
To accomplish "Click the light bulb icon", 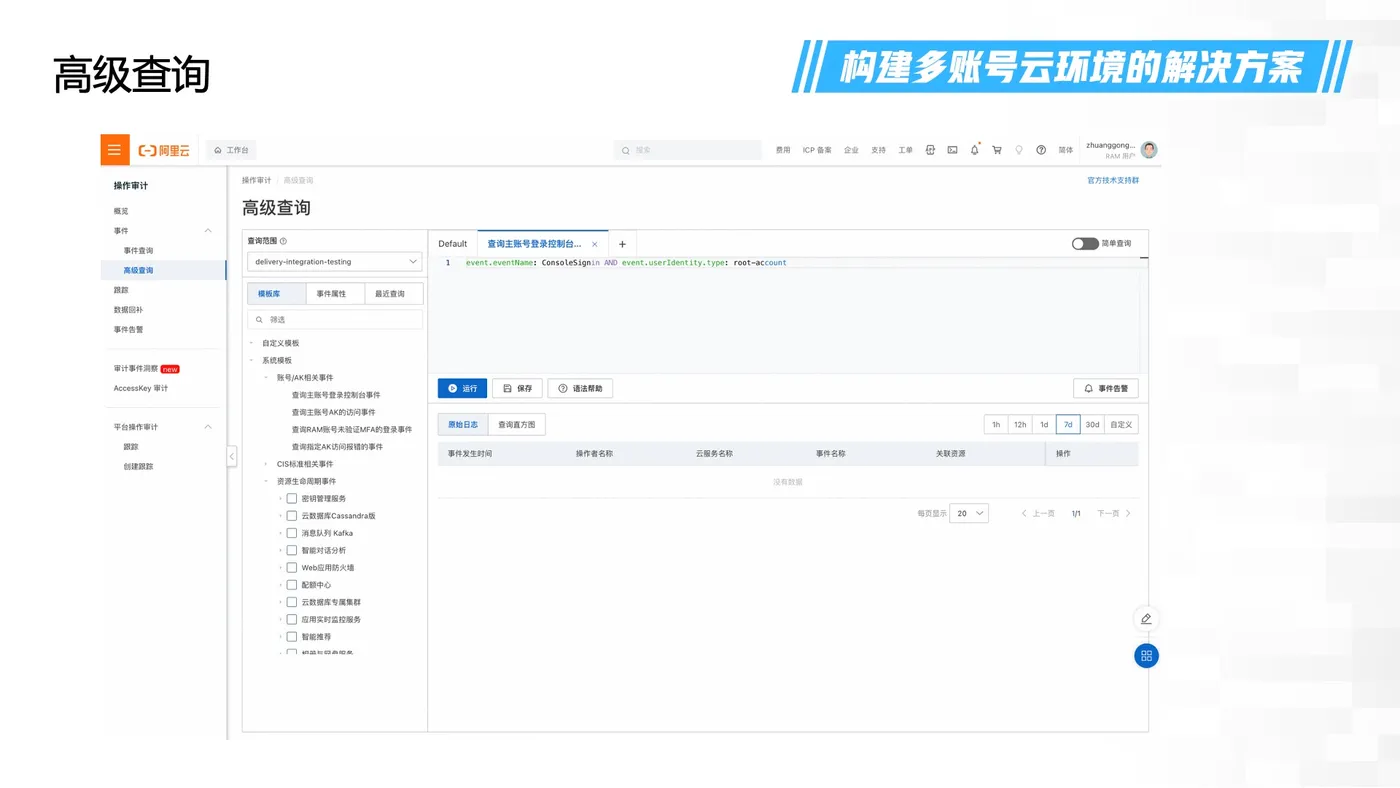I will click(x=1019, y=150).
